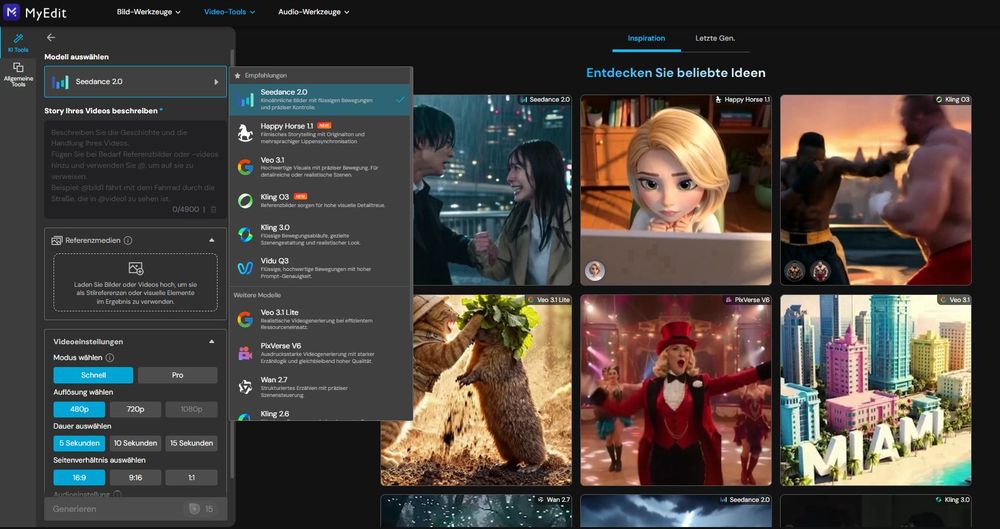Open the Miami skyline Veo 3.1 thumbnail
This screenshot has width=1000, height=529.
click(x=876, y=390)
